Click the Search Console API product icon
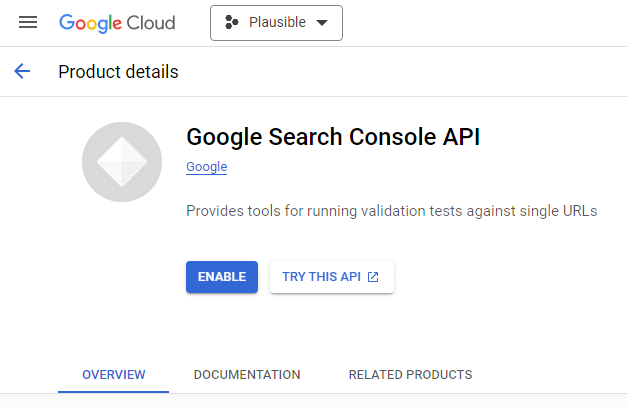 (x=122, y=162)
